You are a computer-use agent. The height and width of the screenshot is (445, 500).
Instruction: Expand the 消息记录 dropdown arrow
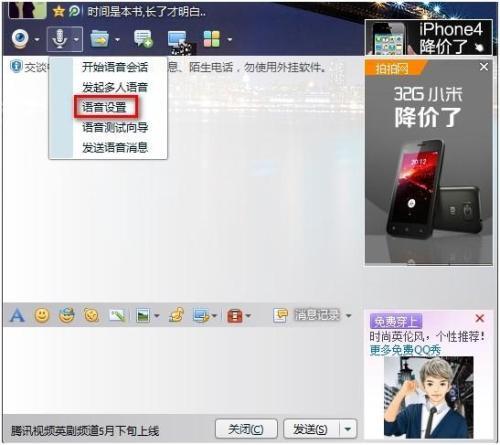(349, 315)
